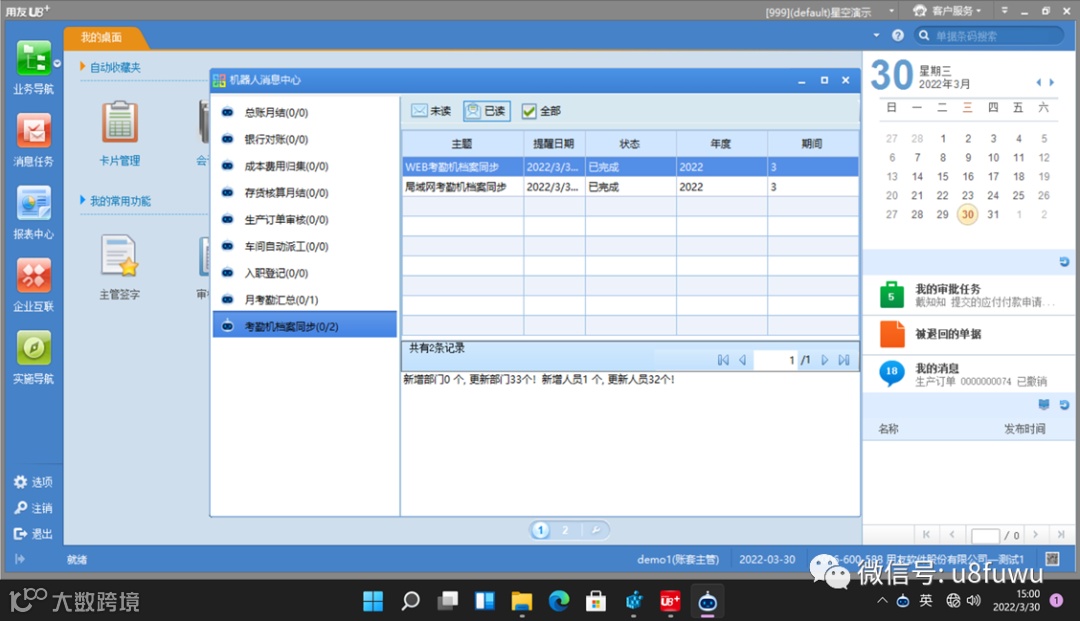Collapse 自动收藏夹 section
This screenshot has width=1080, height=621.
tap(83, 67)
